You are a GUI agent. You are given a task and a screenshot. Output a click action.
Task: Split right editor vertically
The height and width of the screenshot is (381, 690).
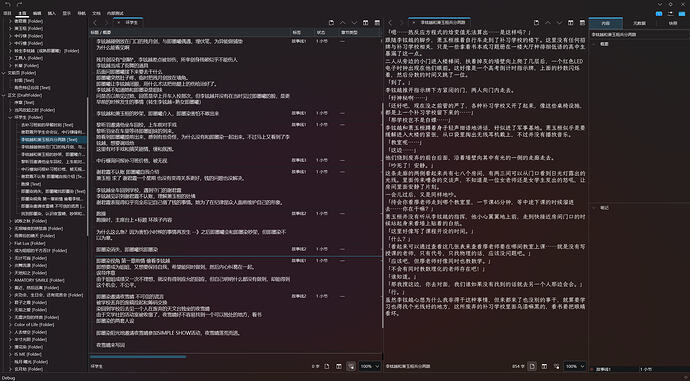tap(571, 22)
